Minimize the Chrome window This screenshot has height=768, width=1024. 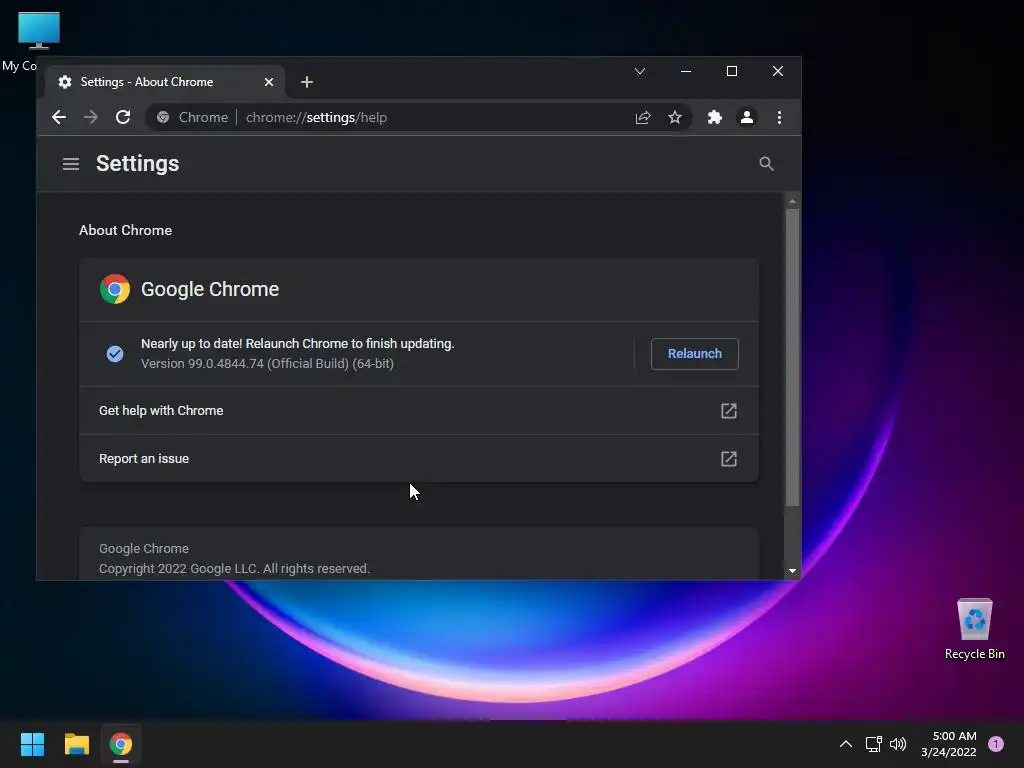tap(686, 71)
